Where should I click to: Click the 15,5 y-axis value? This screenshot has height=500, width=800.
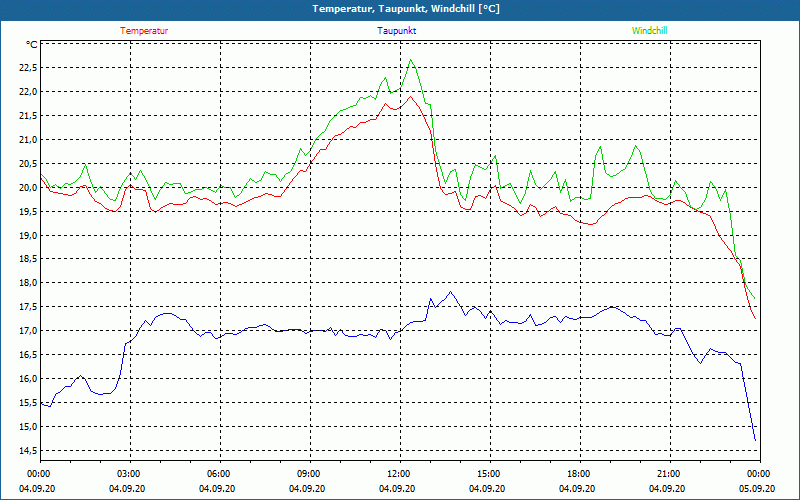28,403
